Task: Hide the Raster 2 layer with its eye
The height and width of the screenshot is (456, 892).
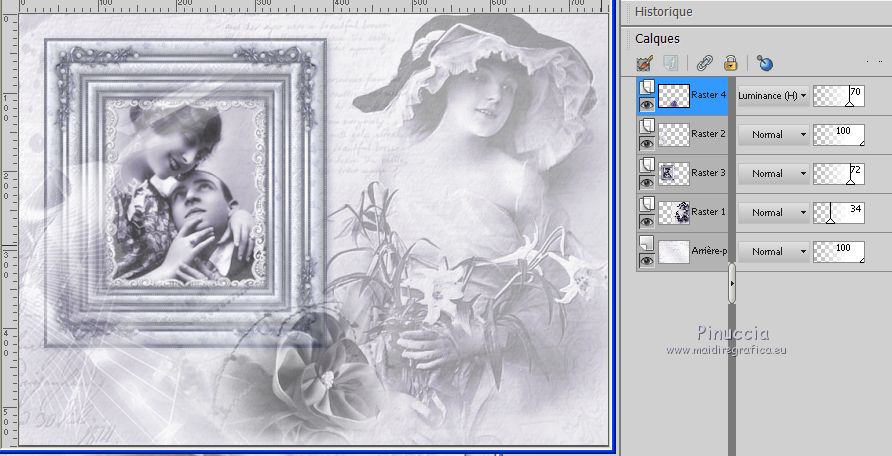Action: click(646, 144)
